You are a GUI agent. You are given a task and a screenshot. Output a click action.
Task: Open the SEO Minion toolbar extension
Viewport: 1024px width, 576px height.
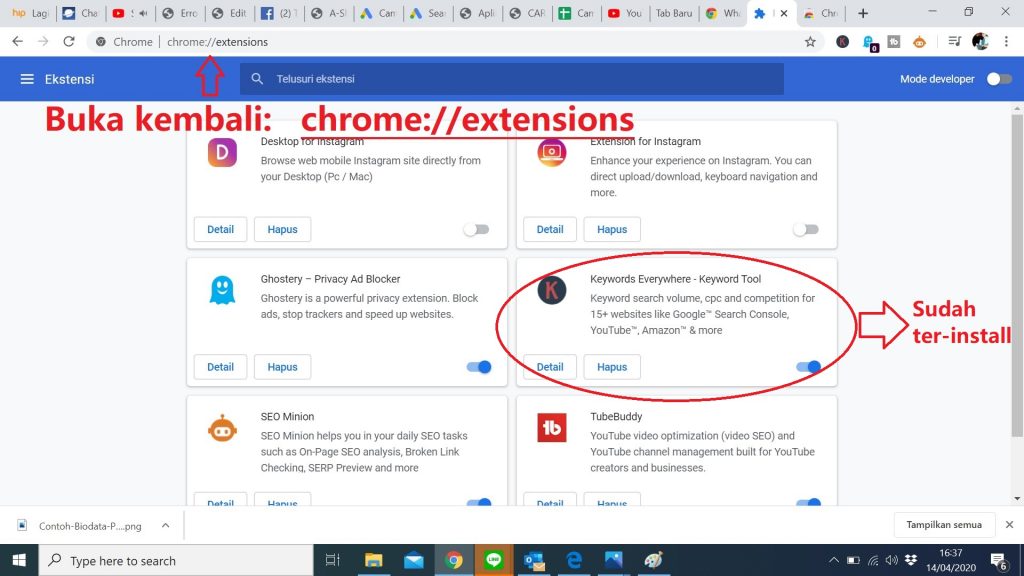pos(919,42)
